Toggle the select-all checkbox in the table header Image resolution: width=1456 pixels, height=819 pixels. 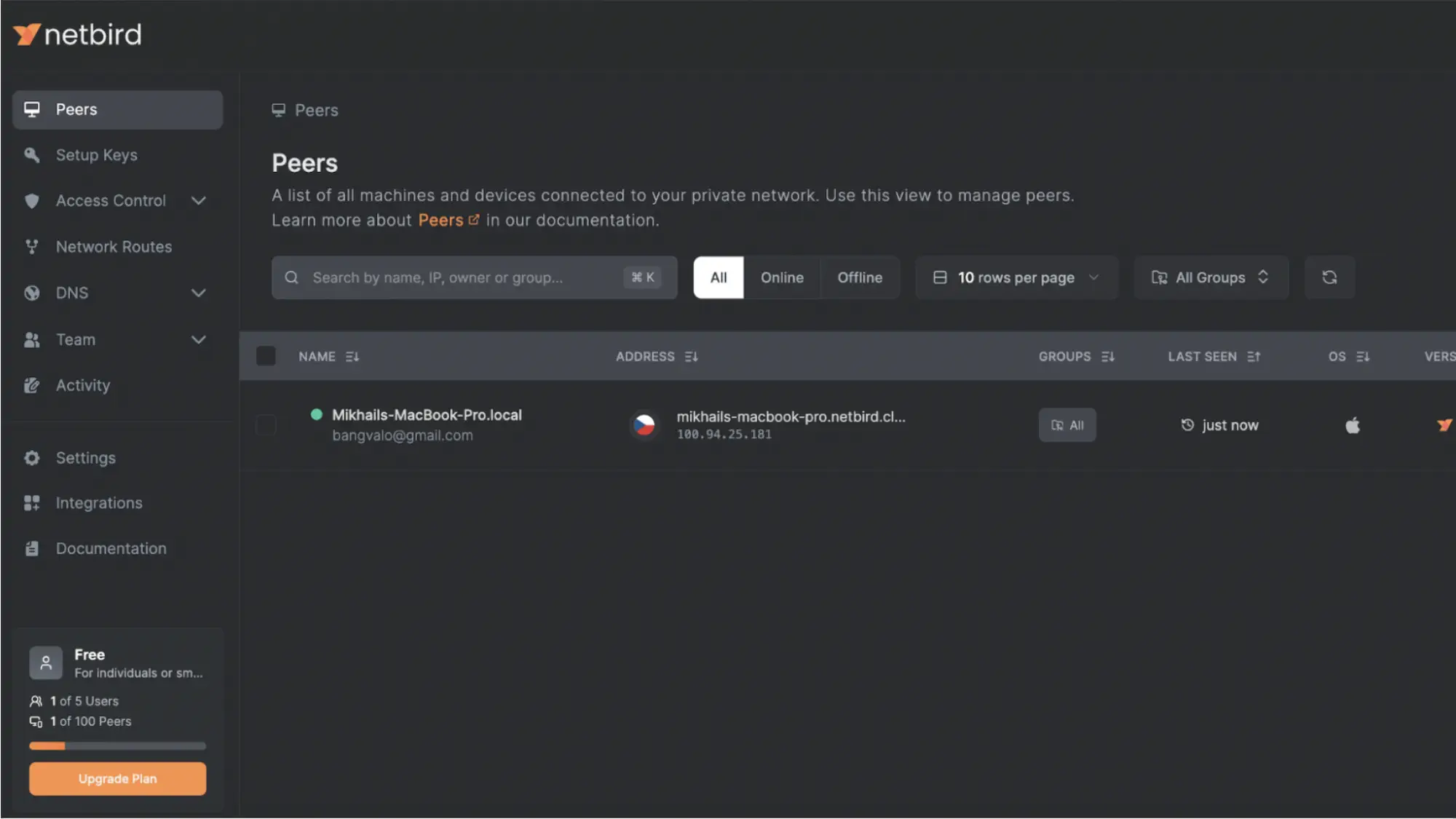click(x=266, y=356)
